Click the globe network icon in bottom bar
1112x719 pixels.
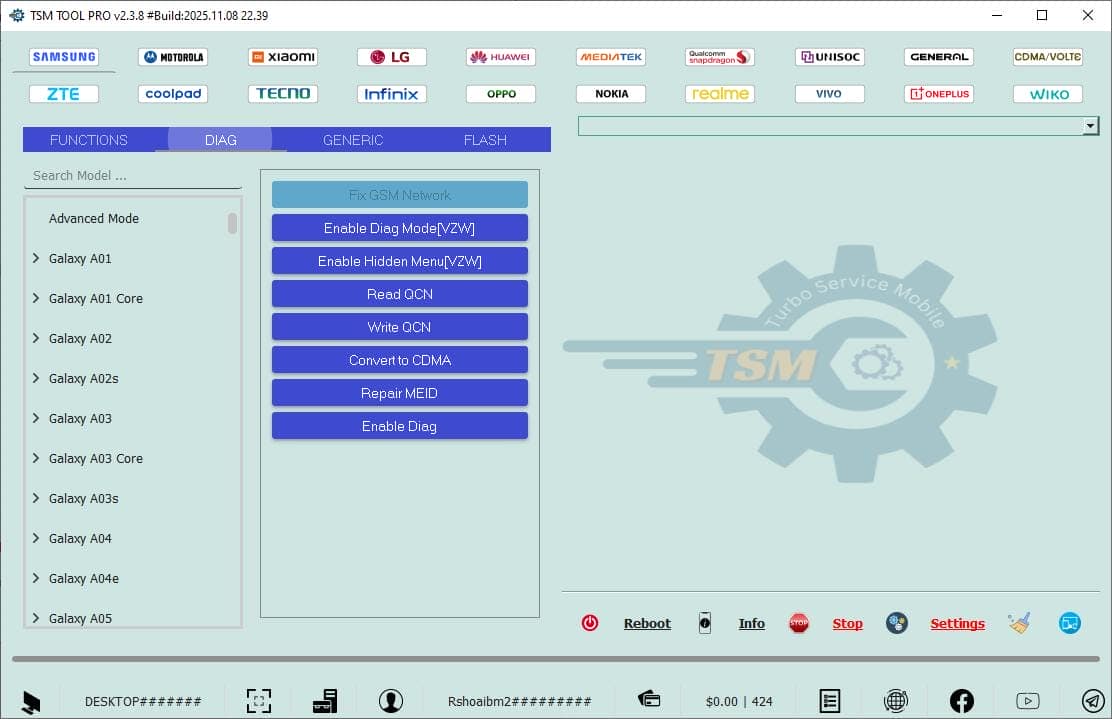(896, 700)
